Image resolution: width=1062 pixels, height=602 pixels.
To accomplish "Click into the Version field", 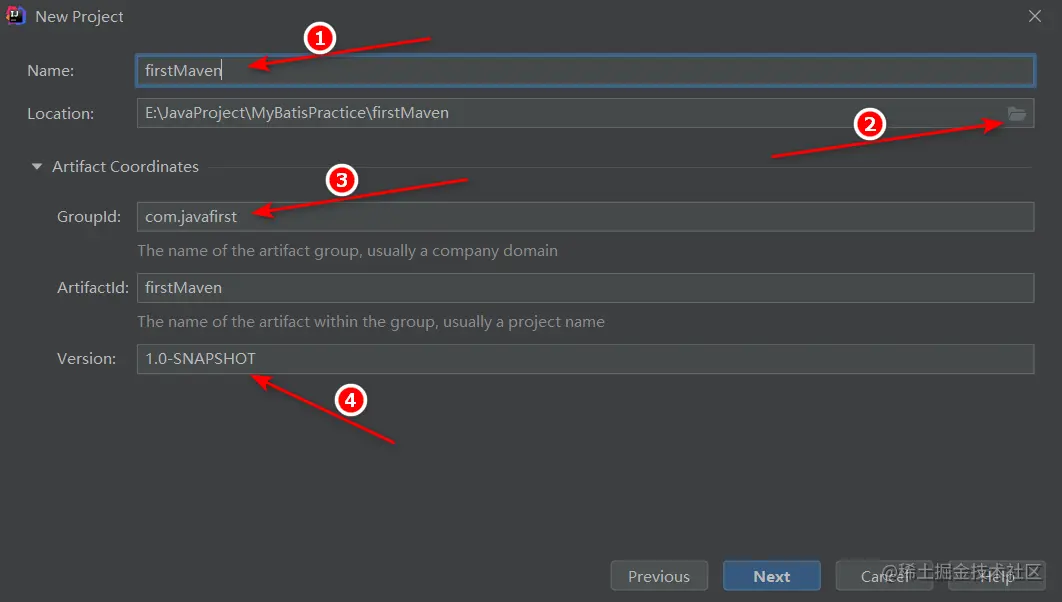I will click(585, 359).
